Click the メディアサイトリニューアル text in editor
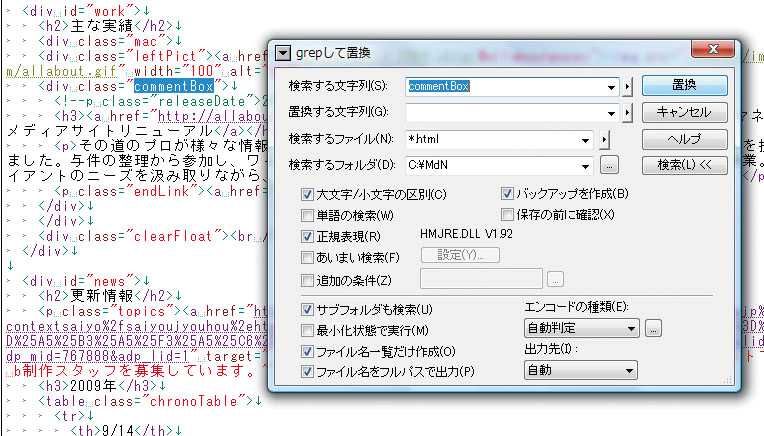 click(110, 132)
